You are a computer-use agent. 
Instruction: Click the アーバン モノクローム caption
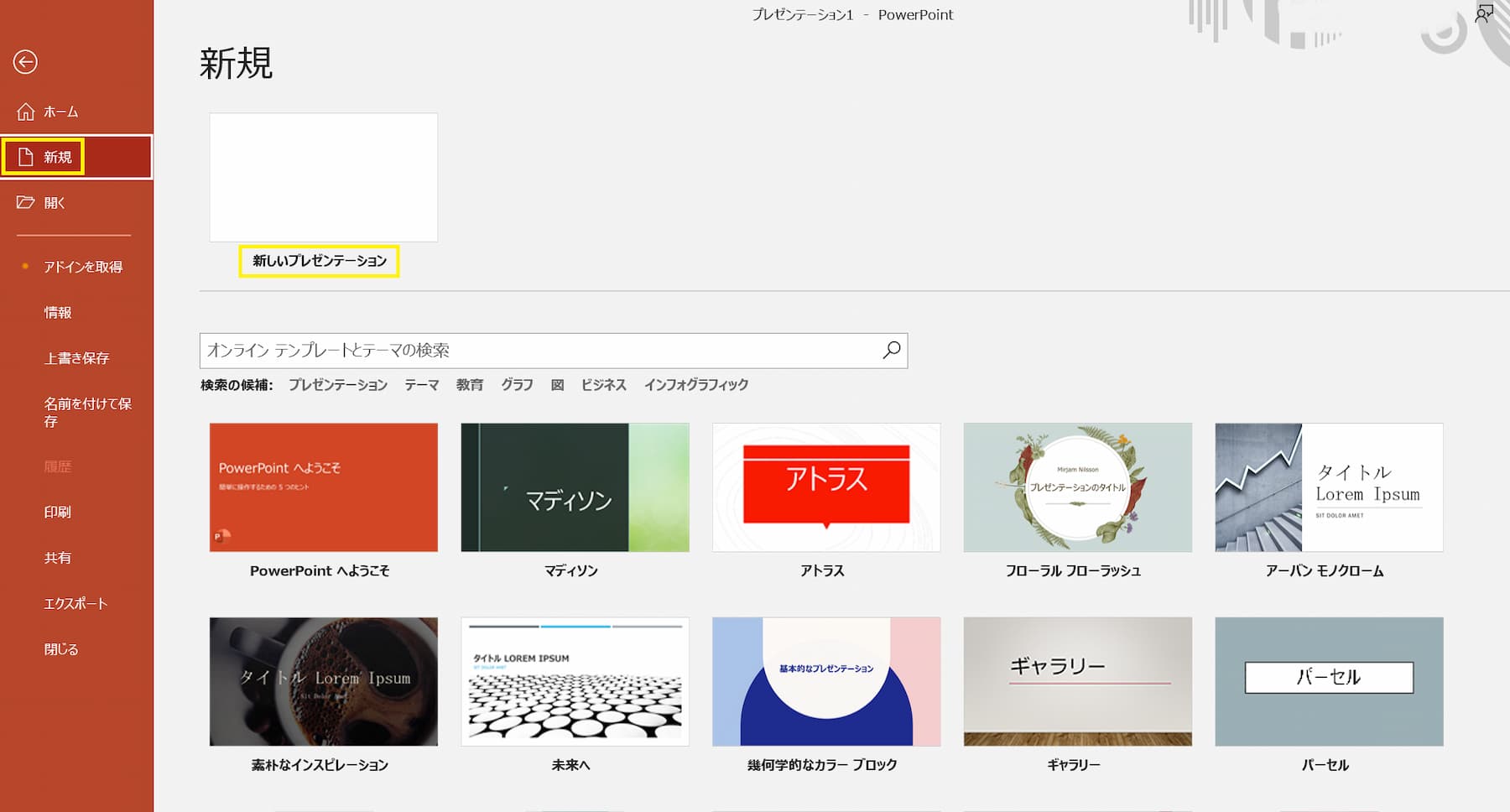(x=1325, y=570)
